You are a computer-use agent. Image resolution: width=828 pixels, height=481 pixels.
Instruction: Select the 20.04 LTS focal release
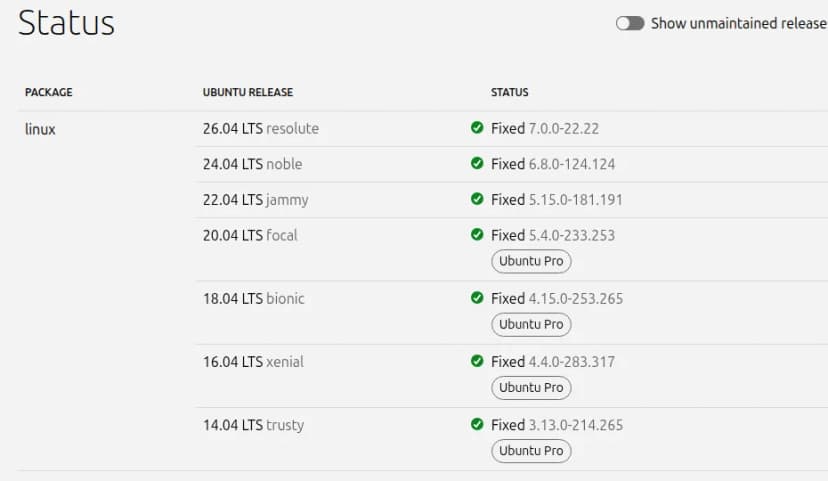coord(250,235)
